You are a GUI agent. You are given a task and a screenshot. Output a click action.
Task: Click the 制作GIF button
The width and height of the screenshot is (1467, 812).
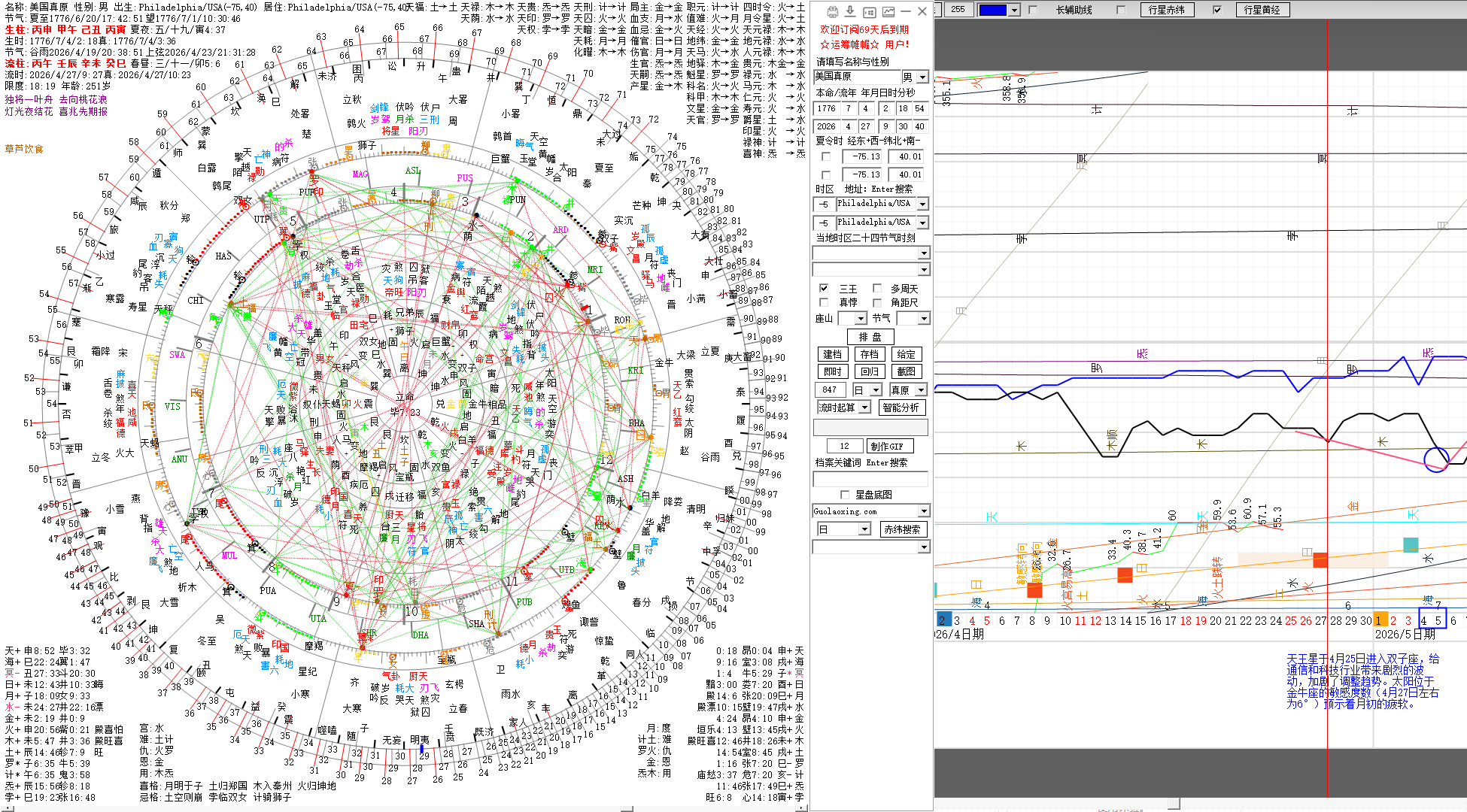(890, 446)
